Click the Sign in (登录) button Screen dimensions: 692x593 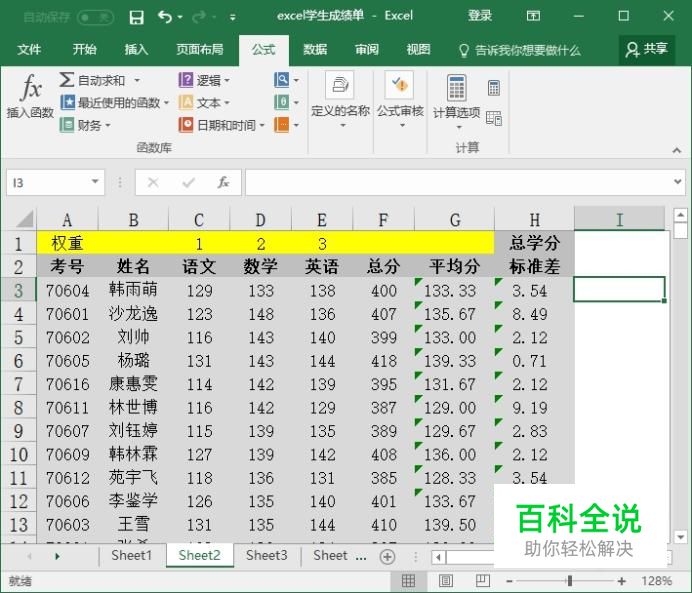(480, 16)
